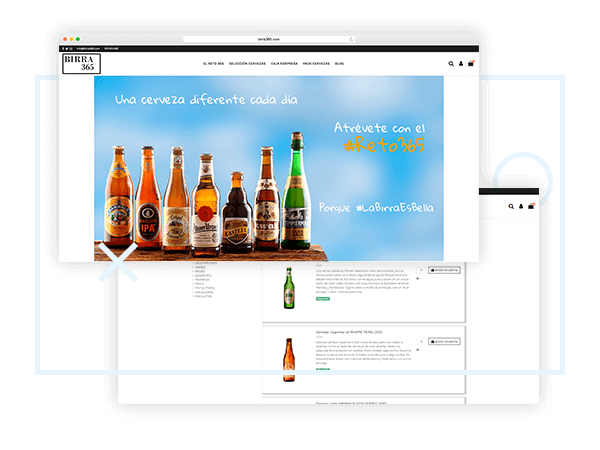This screenshot has width=600, height=450.
Task: Open the PACK CERVEZAS menu item
Action: click(316, 64)
